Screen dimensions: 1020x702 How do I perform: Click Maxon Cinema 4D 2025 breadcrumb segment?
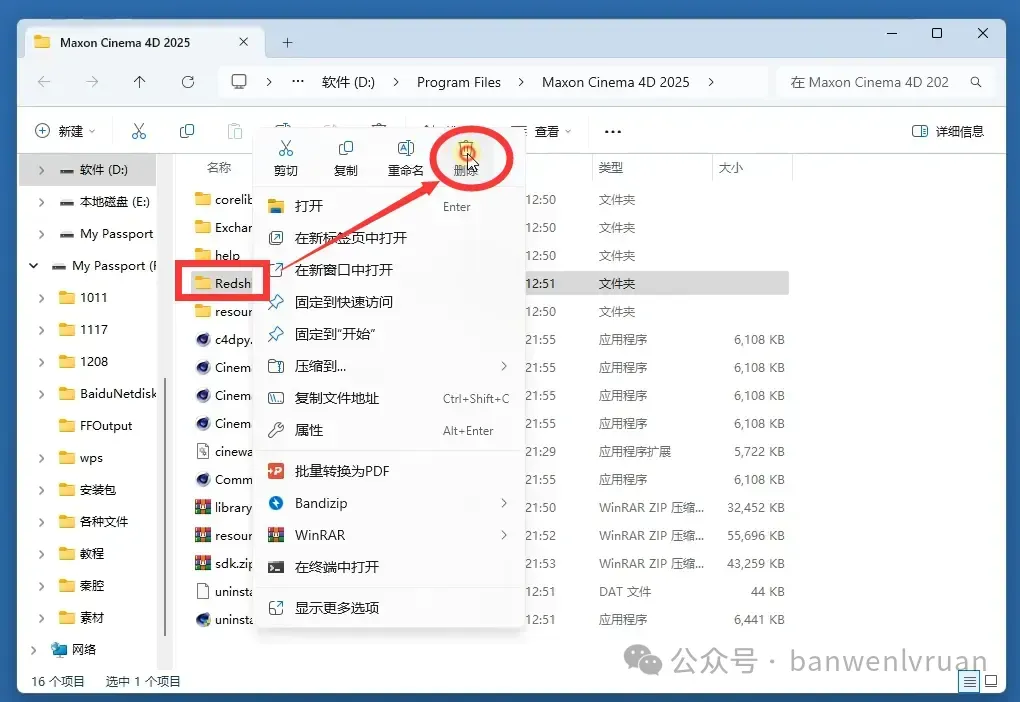pyautogui.click(x=615, y=82)
